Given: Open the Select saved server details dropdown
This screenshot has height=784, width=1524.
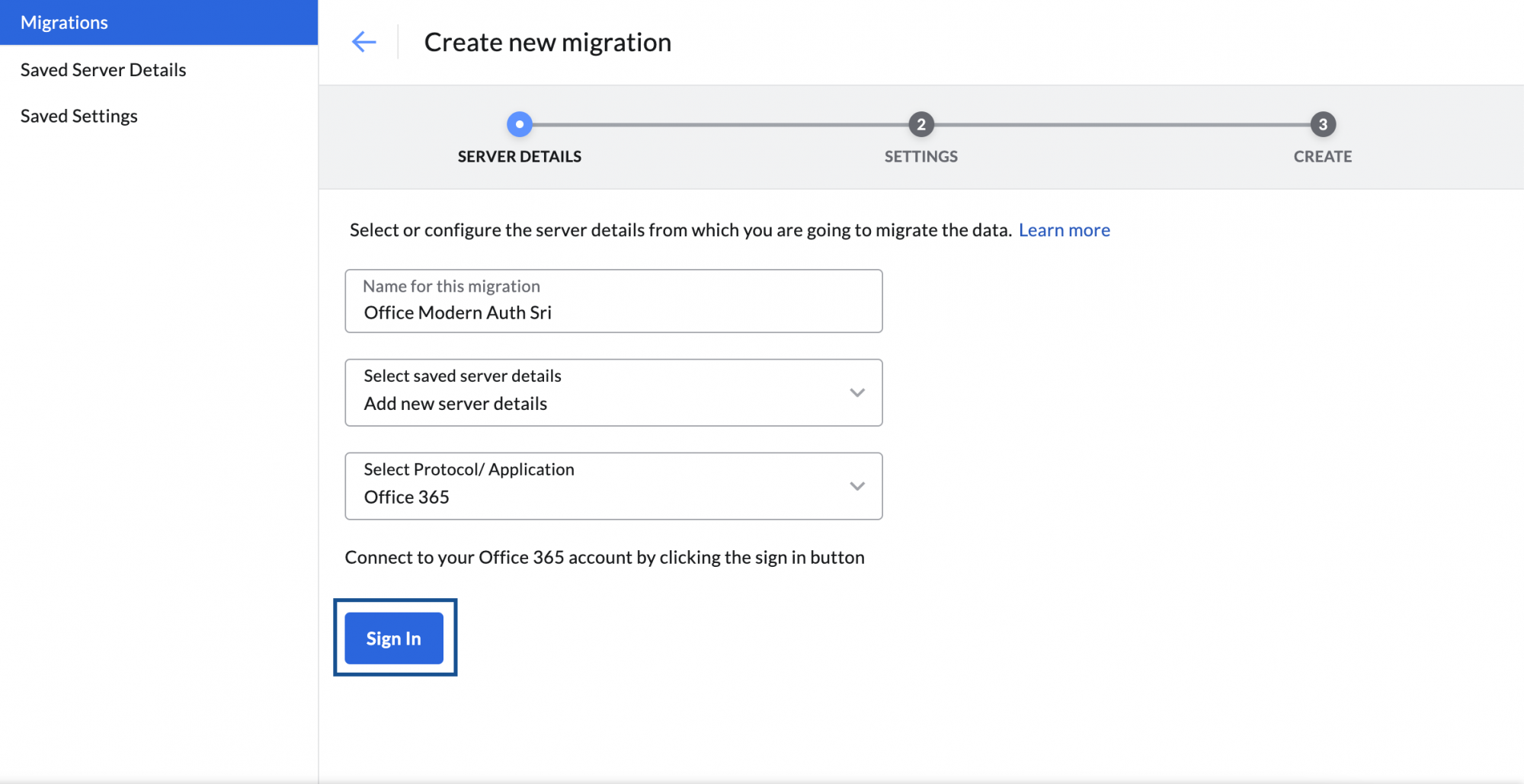Looking at the screenshot, I should [613, 392].
